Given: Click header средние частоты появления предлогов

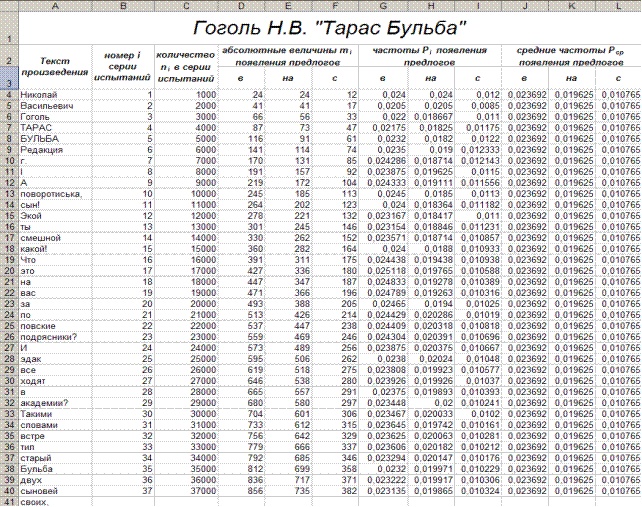Looking at the screenshot, I should pos(571,56).
